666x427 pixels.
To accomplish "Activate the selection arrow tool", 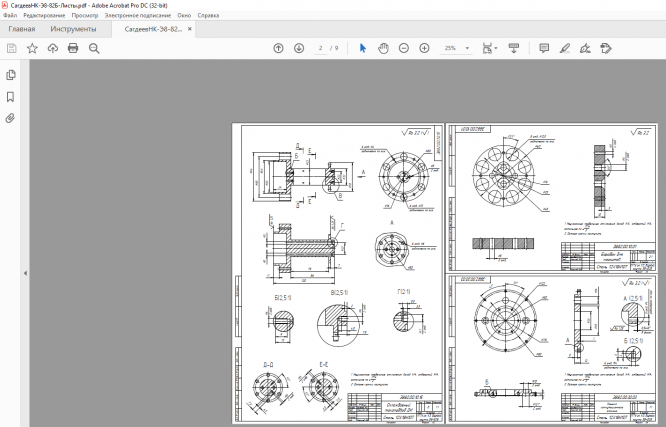I will coord(363,48).
